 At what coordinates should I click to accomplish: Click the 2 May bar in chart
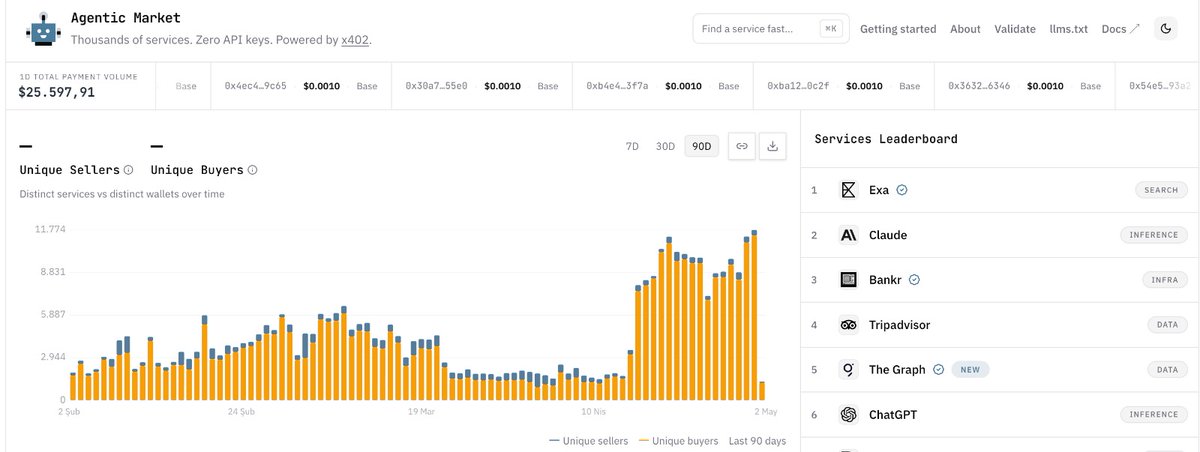(x=762, y=390)
